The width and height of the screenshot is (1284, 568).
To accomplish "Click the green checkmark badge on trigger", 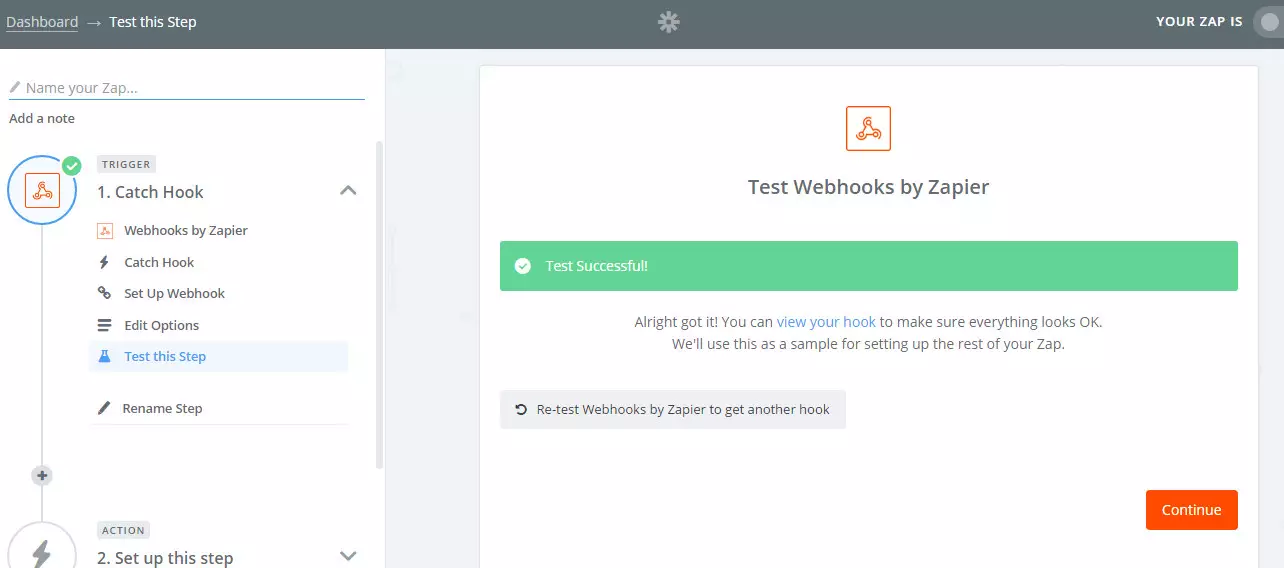I will coord(71,166).
